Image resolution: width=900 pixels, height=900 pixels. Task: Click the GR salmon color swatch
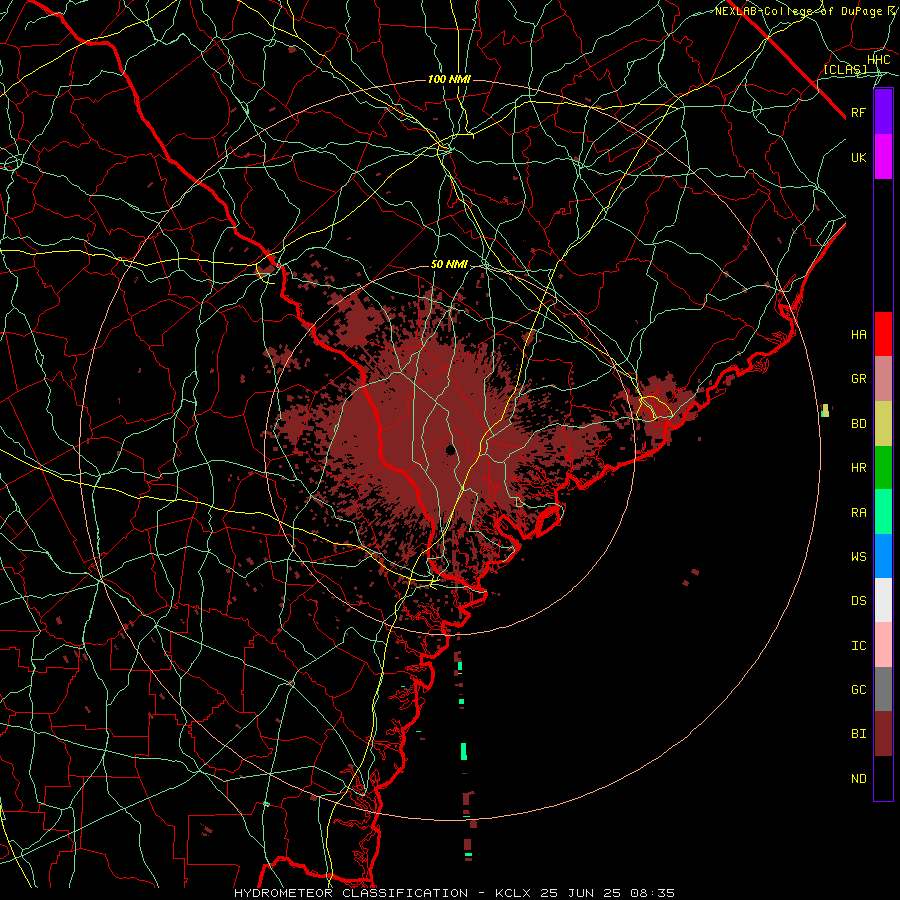click(x=883, y=379)
